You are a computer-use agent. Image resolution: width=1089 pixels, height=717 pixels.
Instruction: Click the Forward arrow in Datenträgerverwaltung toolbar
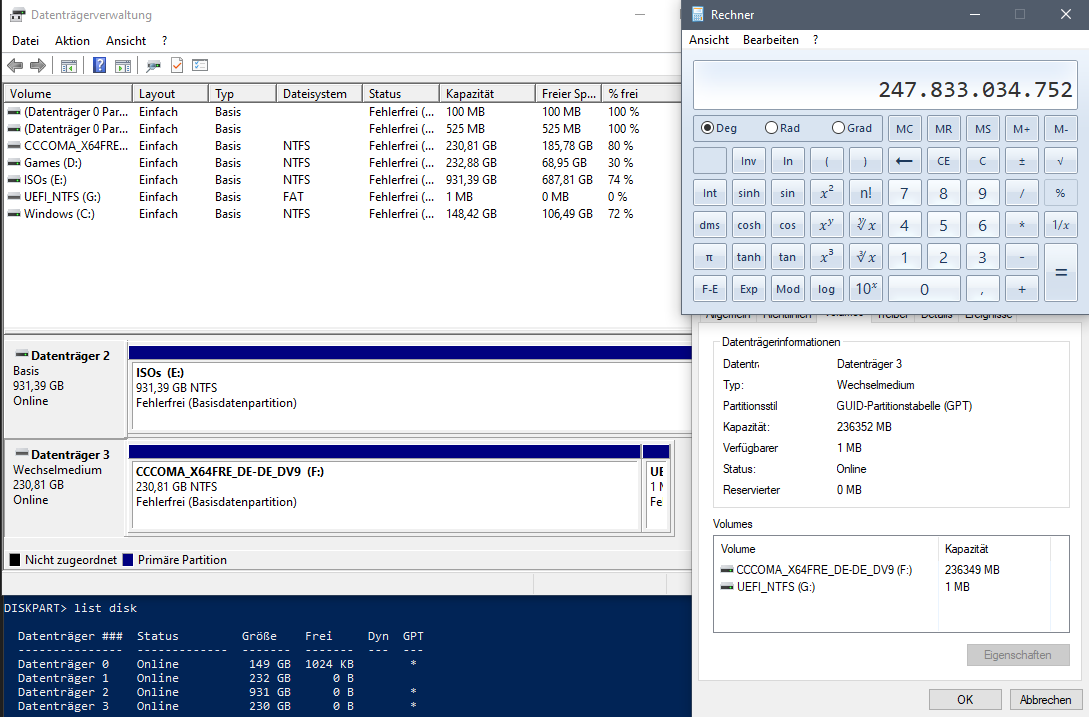tap(38, 65)
